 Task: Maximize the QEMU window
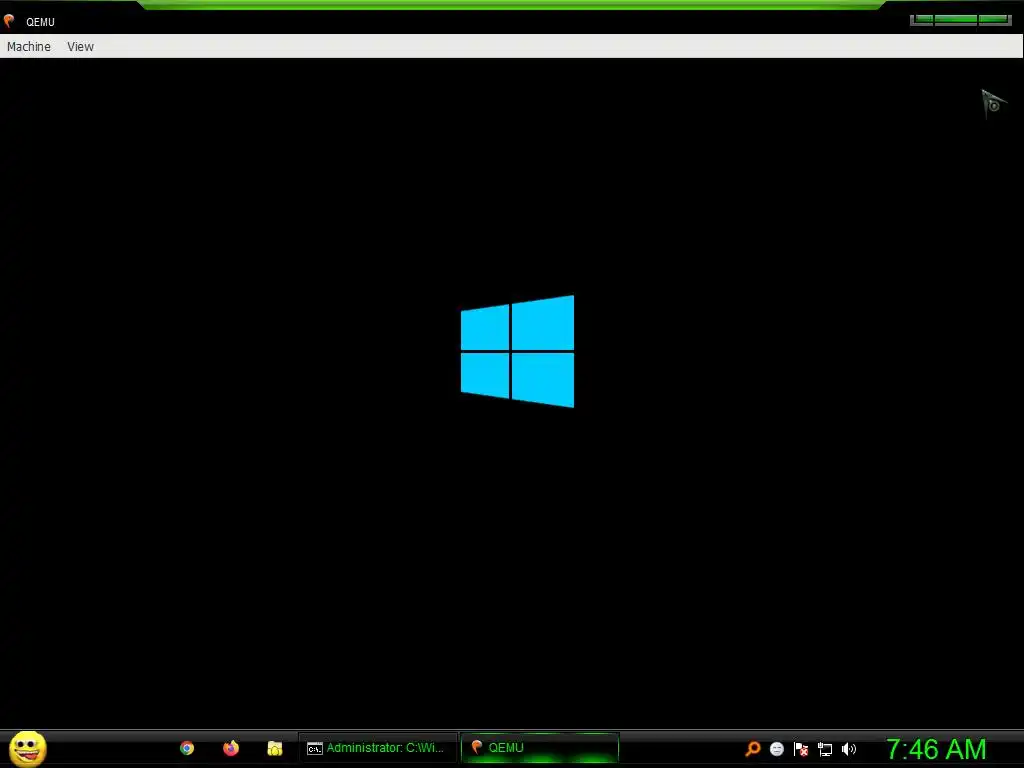[955, 20]
